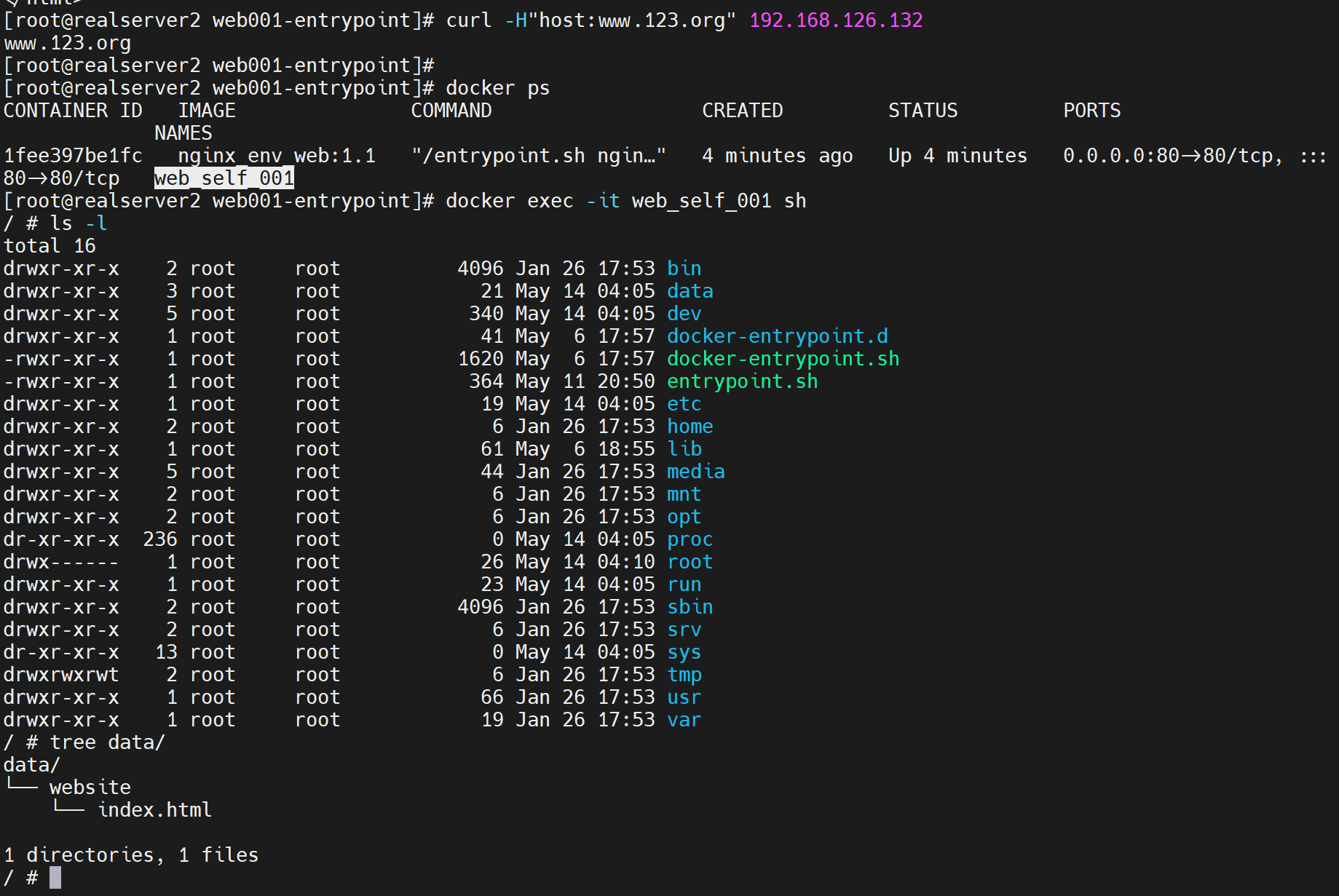Click the proc directory name
Screen dimensions: 1339x896
pos(690,539)
